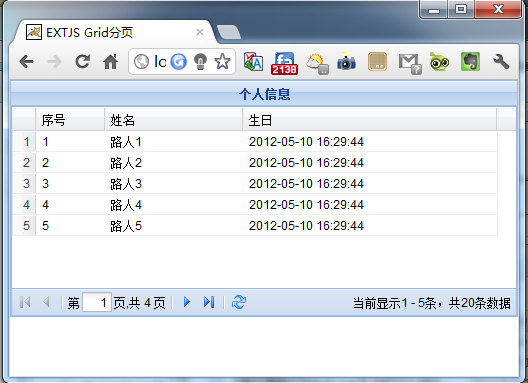This screenshot has height=383, width=528.
Task: Sort by the 生日 column header
Action: tap(369, 120)
